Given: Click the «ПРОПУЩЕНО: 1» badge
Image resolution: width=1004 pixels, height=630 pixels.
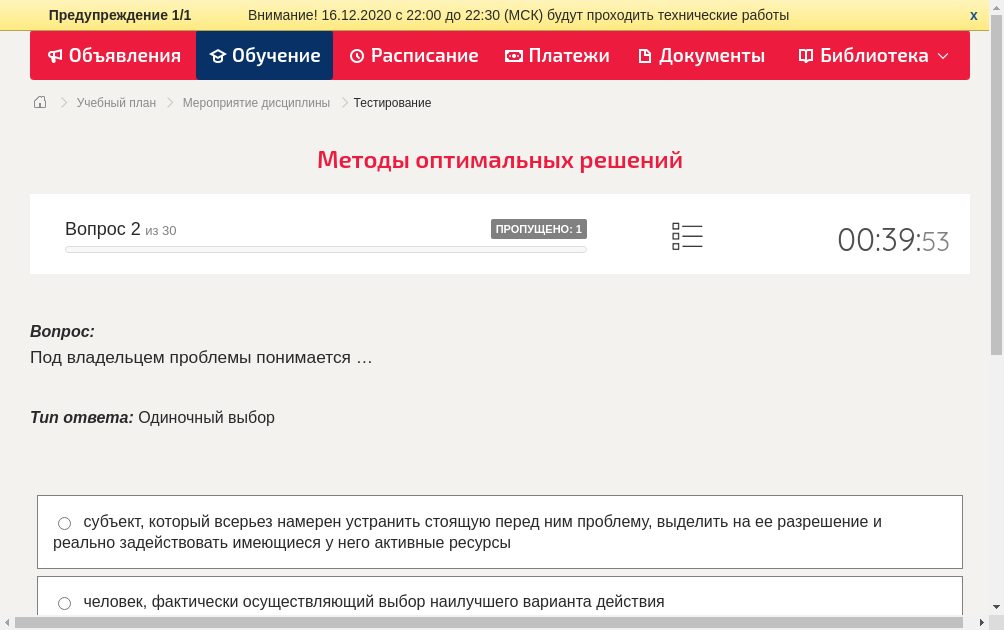Looking at the screenshot, I should tap(538, 228).
